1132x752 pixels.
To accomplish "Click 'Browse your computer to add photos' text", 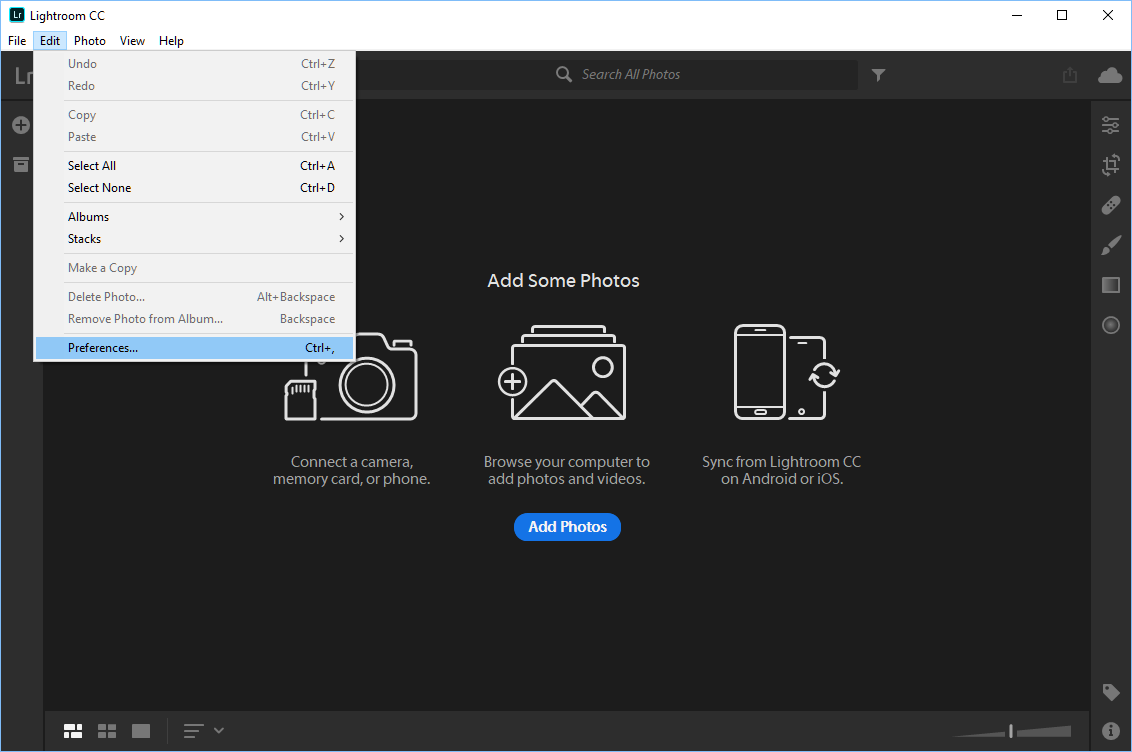I will (567, 471).
